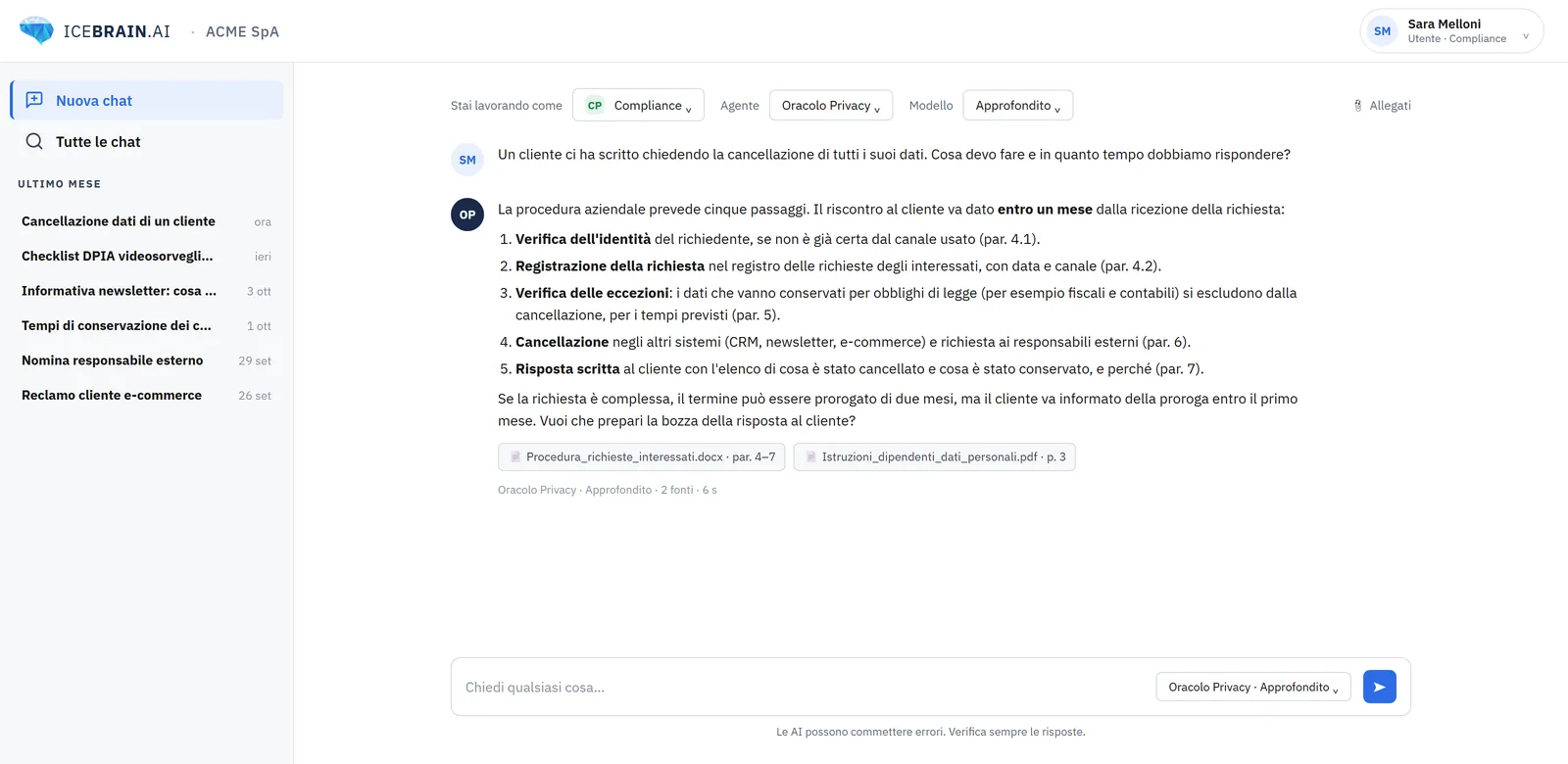
Task: Open Tutte le chat
Action: (x=147, y=141)
